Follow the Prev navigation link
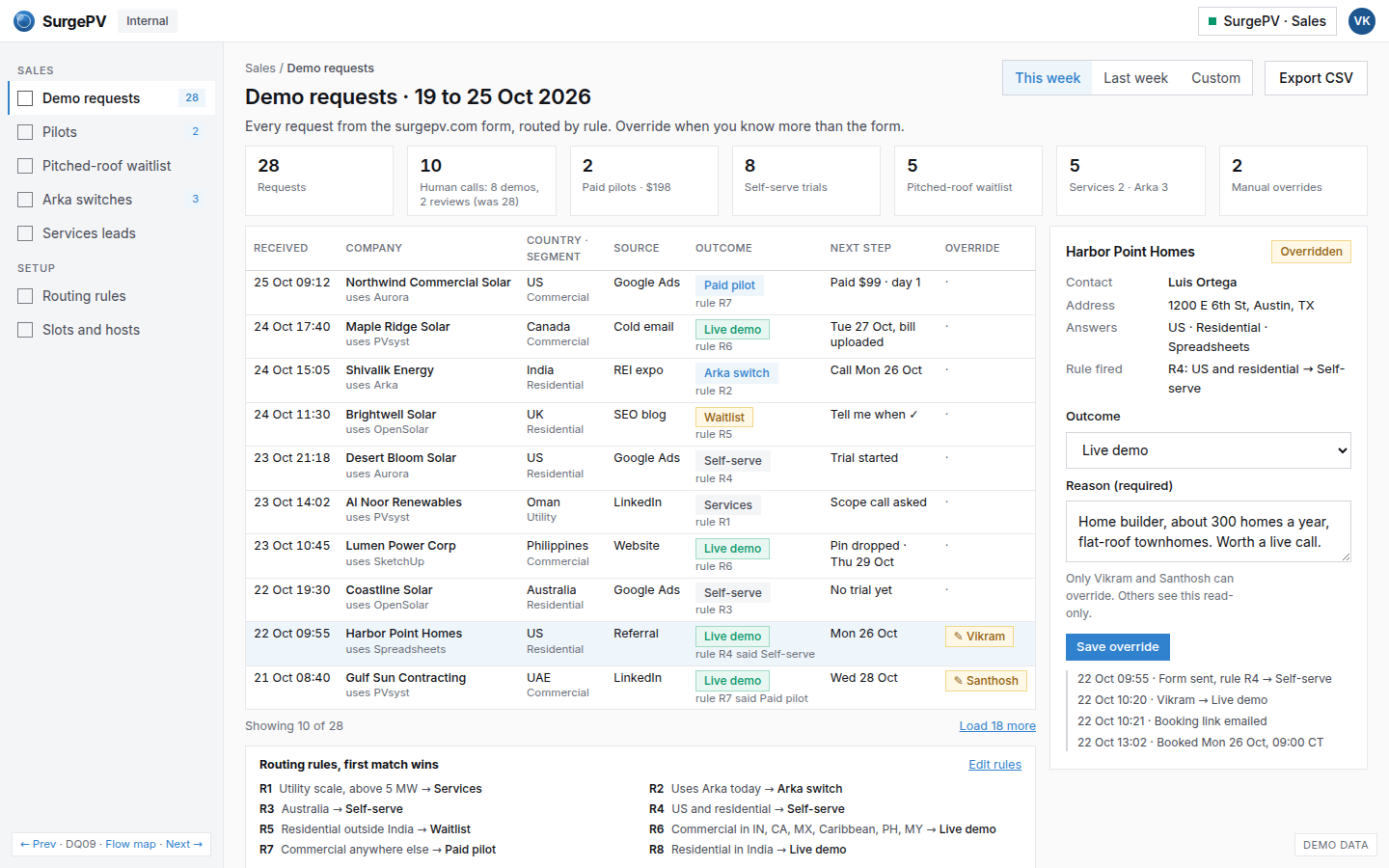Screen dimensions: 1389x868 (x=38, y=844)
